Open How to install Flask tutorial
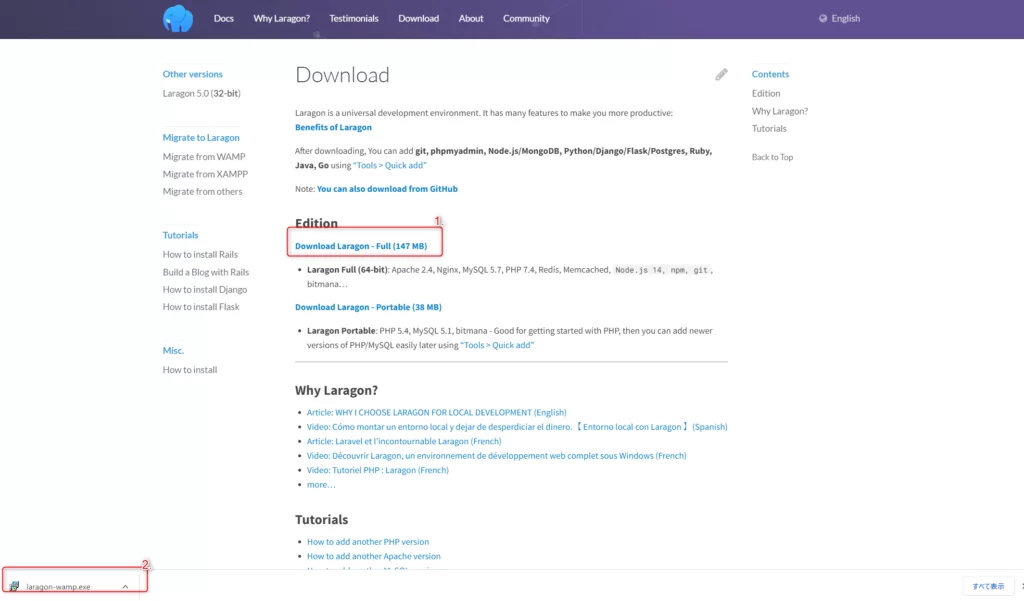 (x=201, y=307)
